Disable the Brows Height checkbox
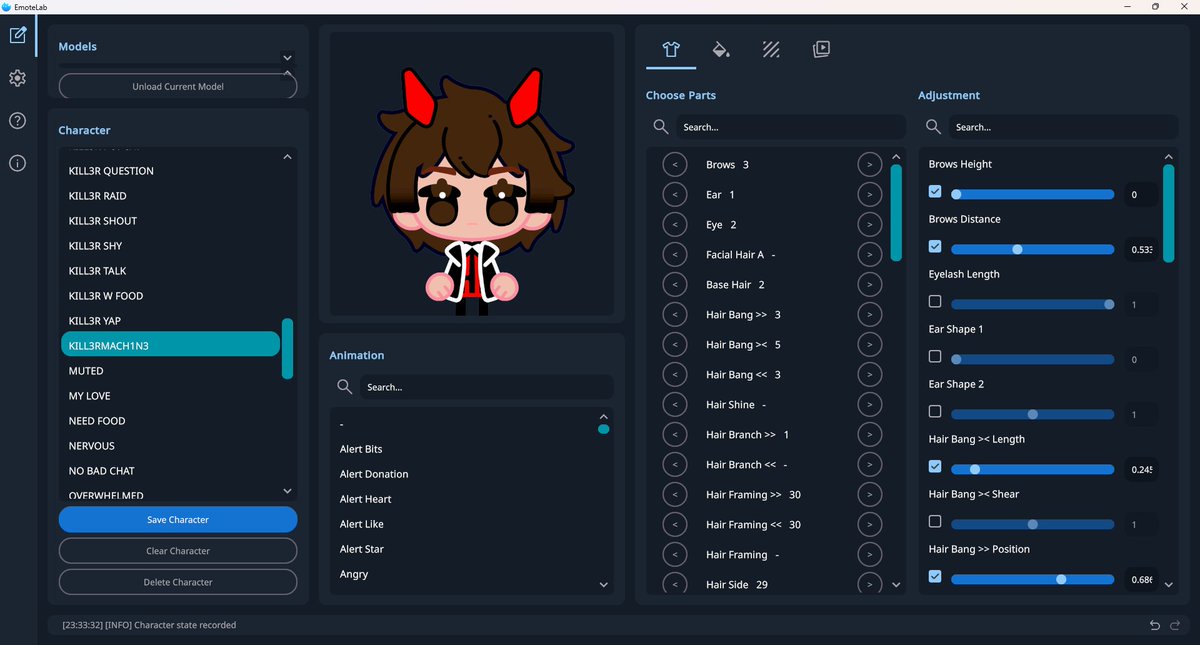1200x645 pixels. 935,191
